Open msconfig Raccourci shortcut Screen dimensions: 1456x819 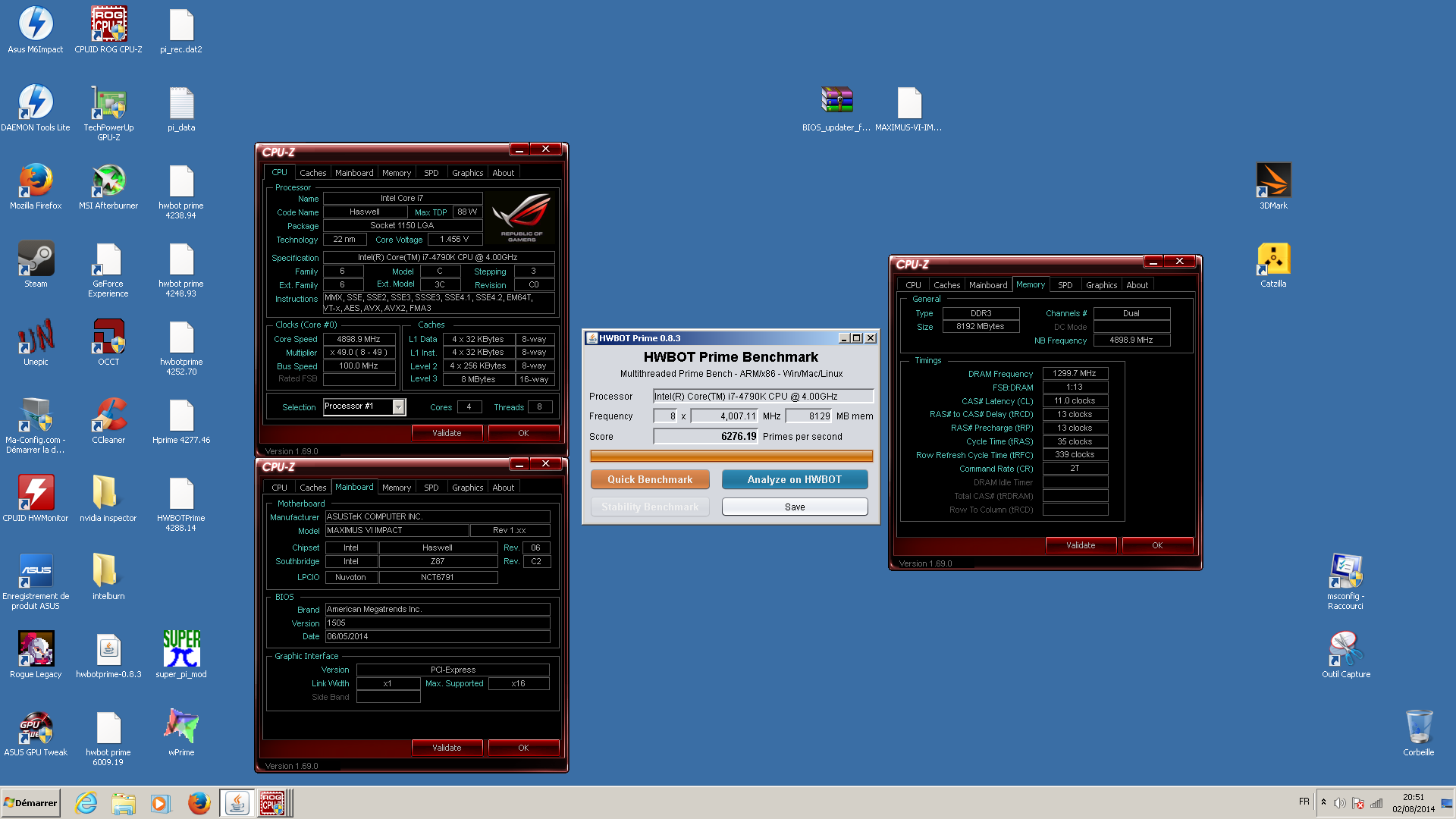(x=1346, y=582)
